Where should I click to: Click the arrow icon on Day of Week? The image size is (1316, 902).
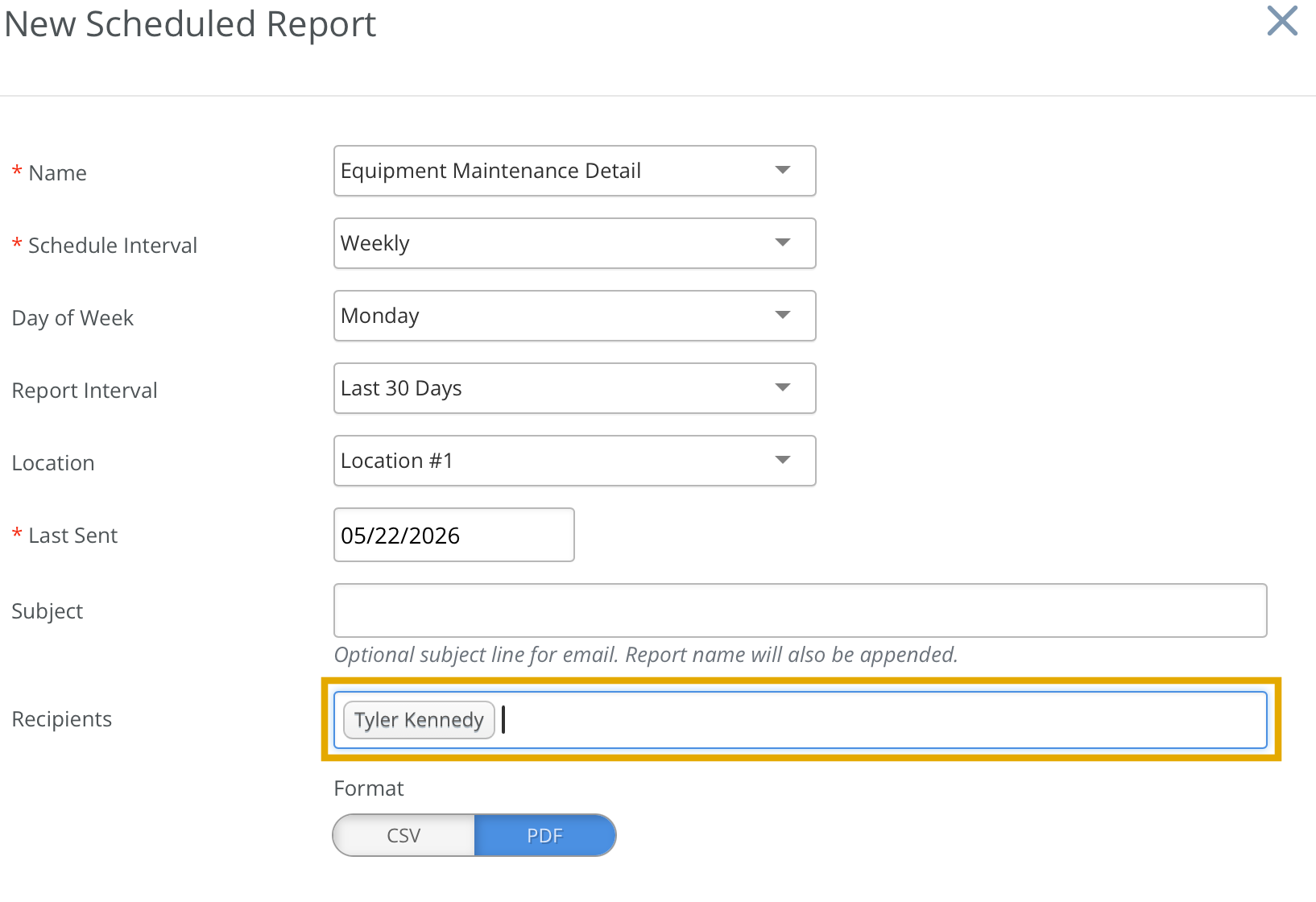783,315
